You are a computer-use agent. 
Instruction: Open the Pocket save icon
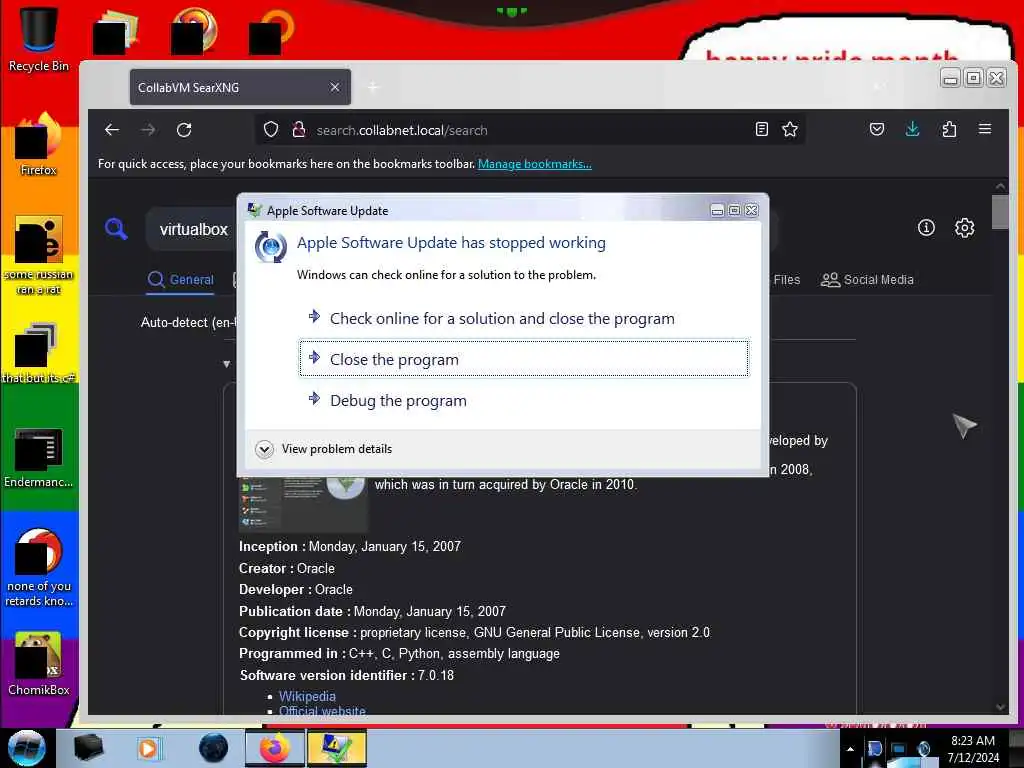coord(877,129)
